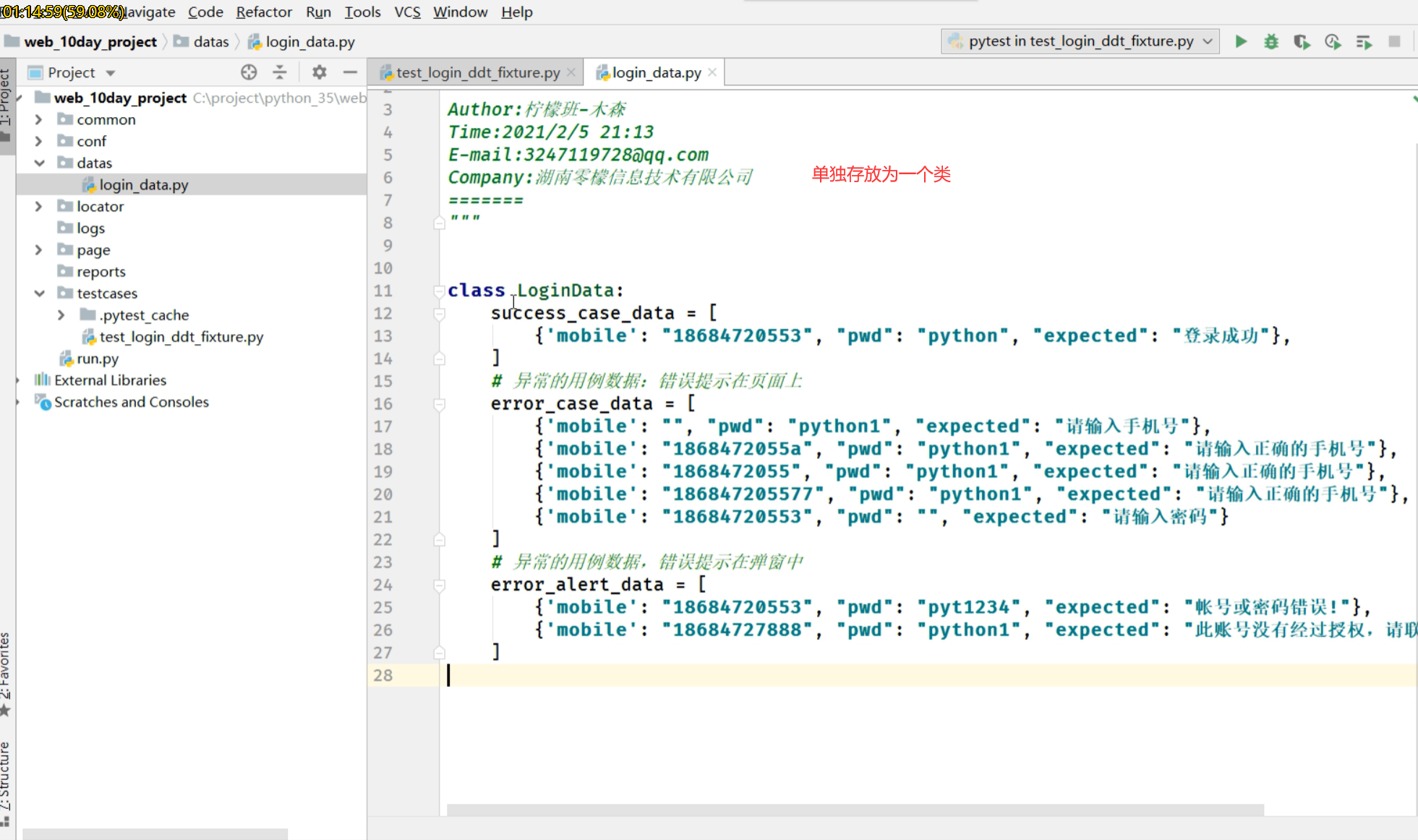Viewport: 1418px width, 840px height.
Task: Open the Refactor menu
Action: (x=263, y=12)
